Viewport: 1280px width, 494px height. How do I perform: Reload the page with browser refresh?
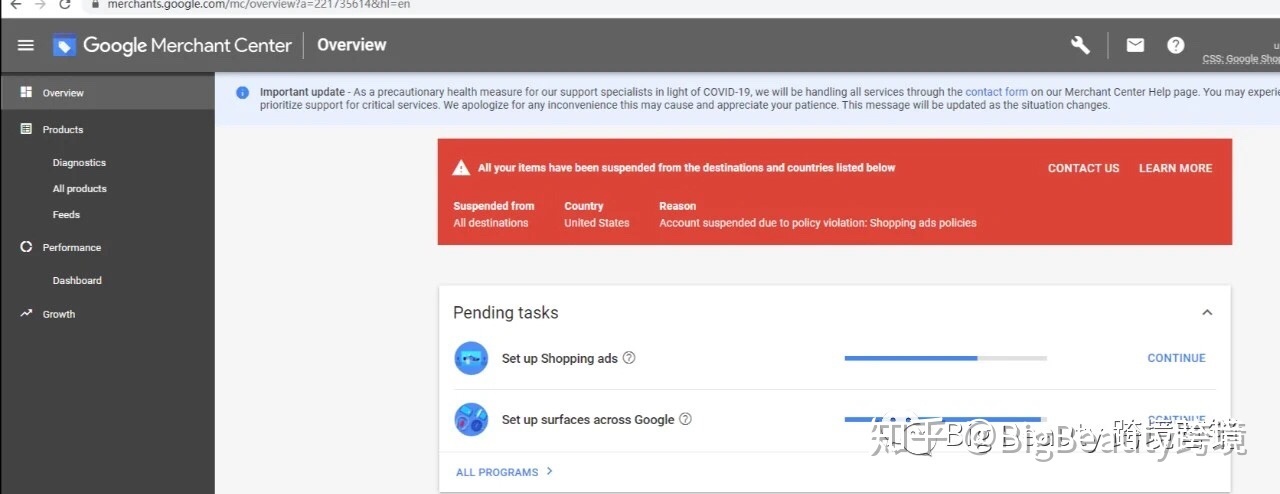click(x=66, y=4)
